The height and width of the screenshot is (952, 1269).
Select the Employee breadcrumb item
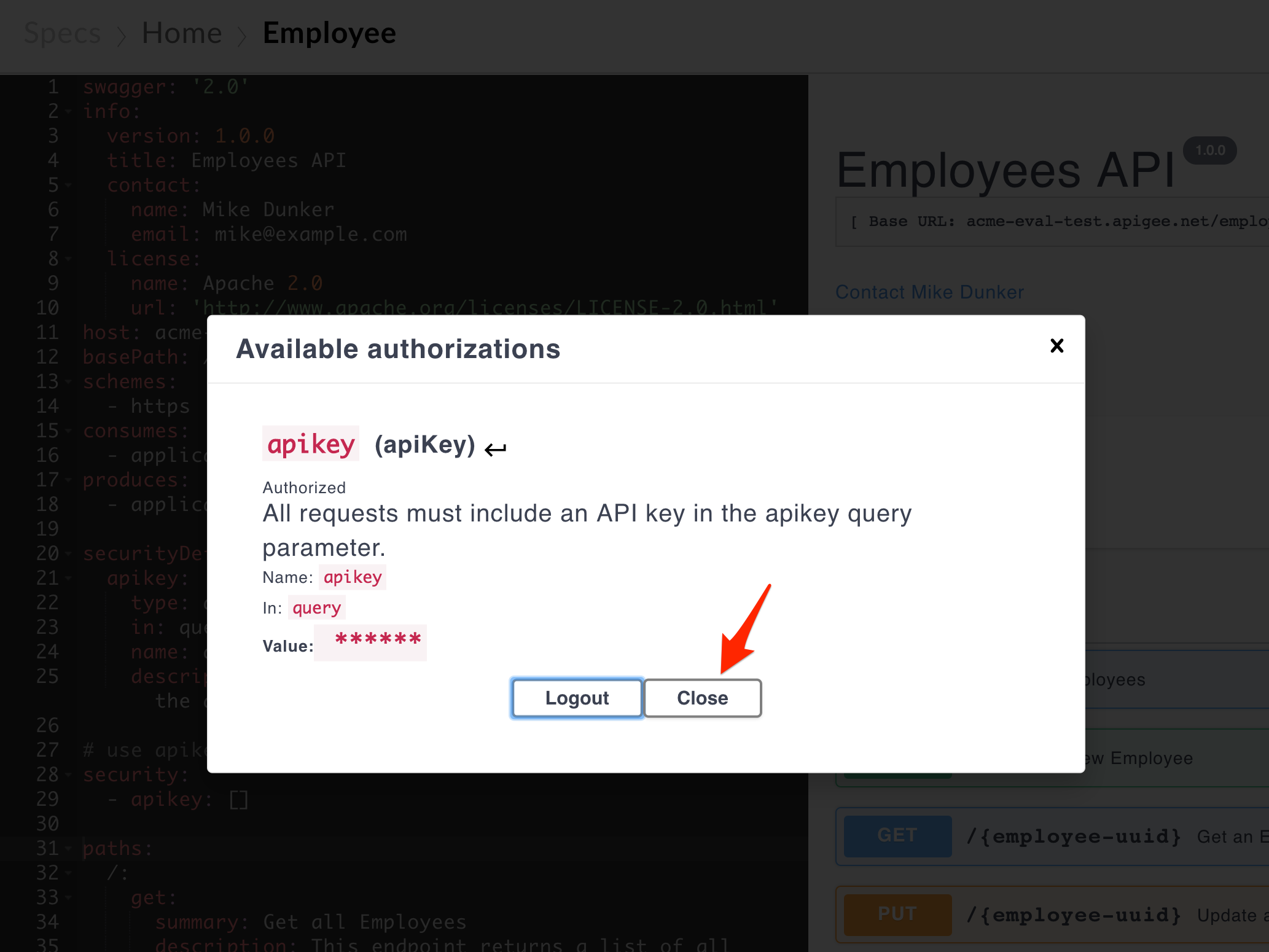(x=329, y=33)
